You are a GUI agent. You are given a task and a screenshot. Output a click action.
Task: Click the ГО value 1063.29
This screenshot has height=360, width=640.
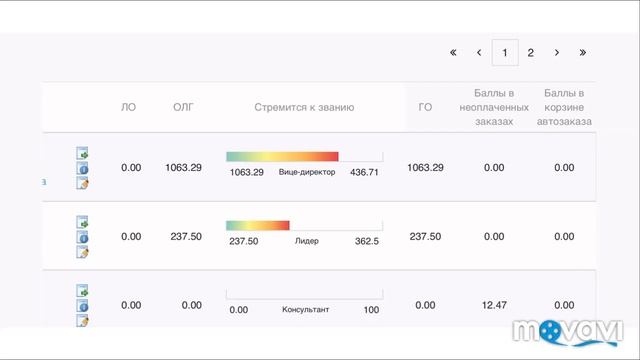click(x=425, y=167)
